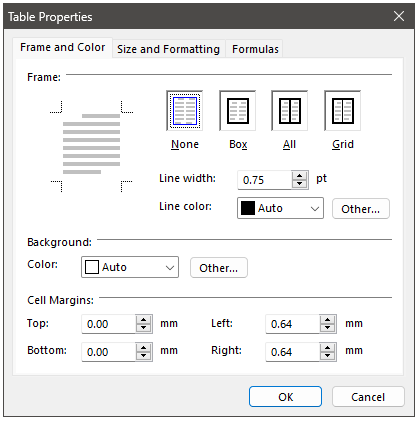Increase the Bottom margin value
This screenshot has width=419, height=421.
[144, 348]
